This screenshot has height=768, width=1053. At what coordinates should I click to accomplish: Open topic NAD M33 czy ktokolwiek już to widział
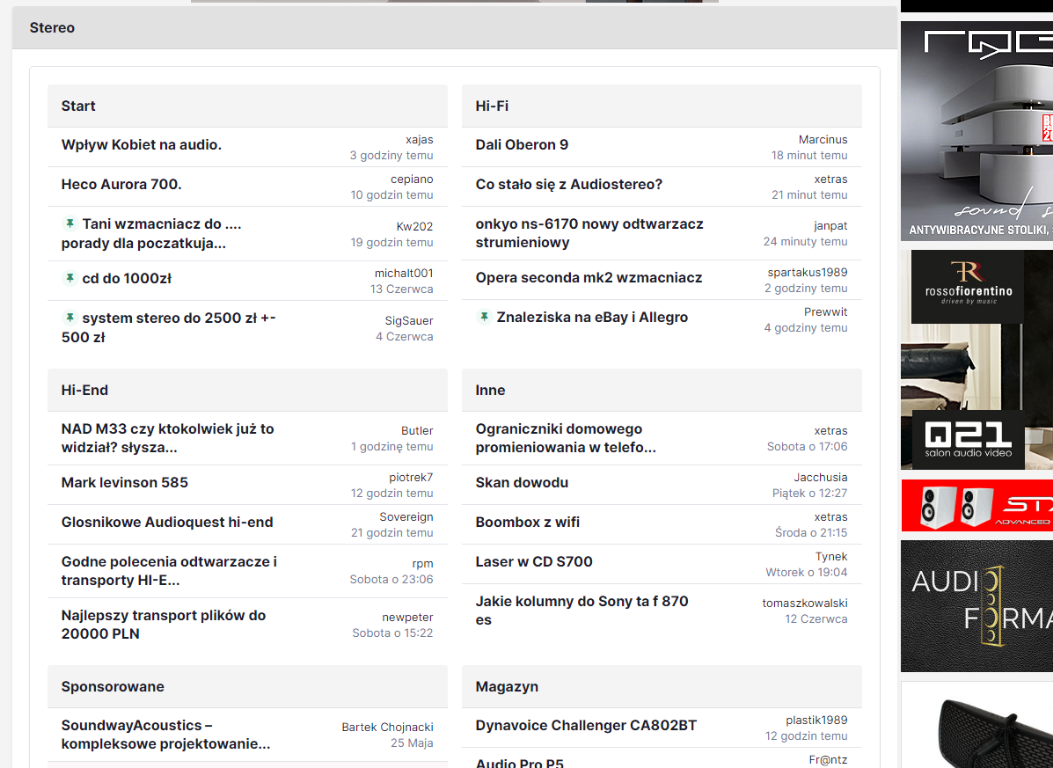click(x=168, y=438)
